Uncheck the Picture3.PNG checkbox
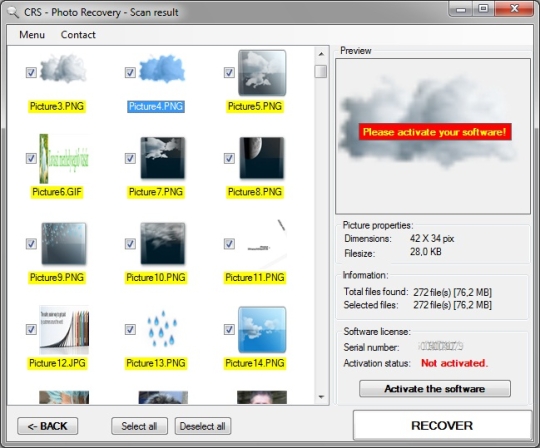This screenshot has width=540, height=448. click(x=31, y=72)
